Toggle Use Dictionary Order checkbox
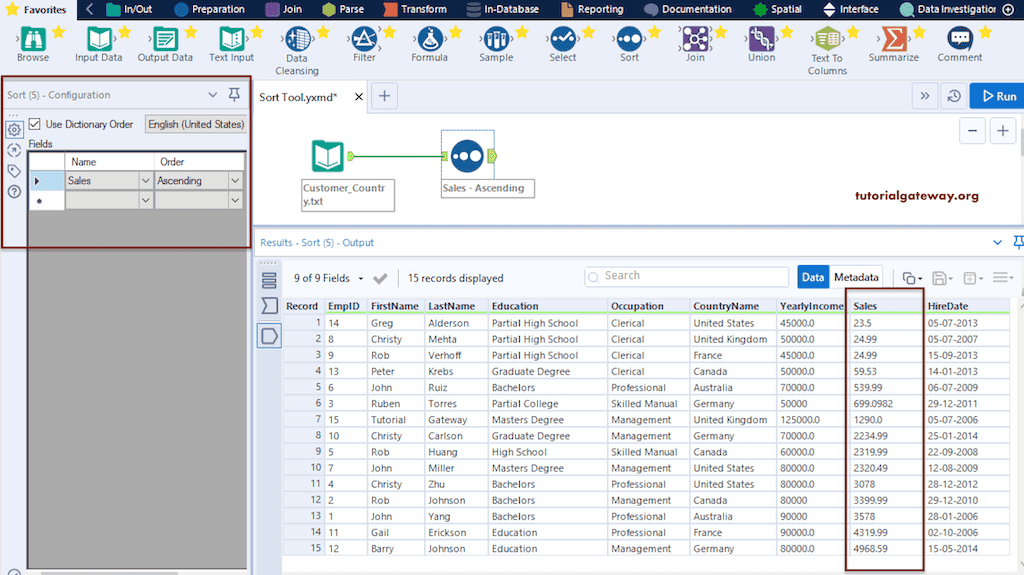This screenshot has width=1024, height=575. [x=36, y=124]
